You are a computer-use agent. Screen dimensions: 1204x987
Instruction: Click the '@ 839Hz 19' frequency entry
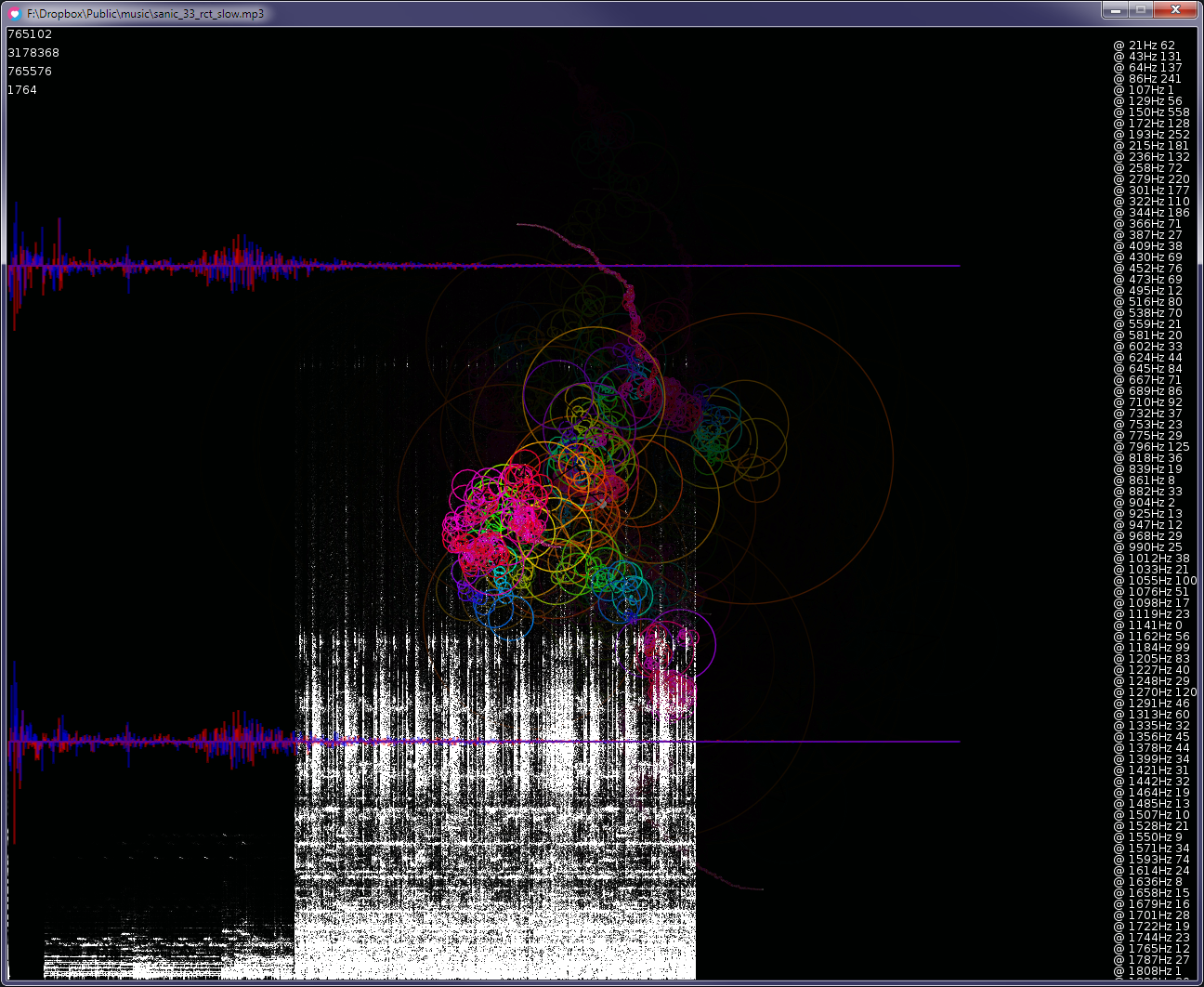click(1148, 469)
